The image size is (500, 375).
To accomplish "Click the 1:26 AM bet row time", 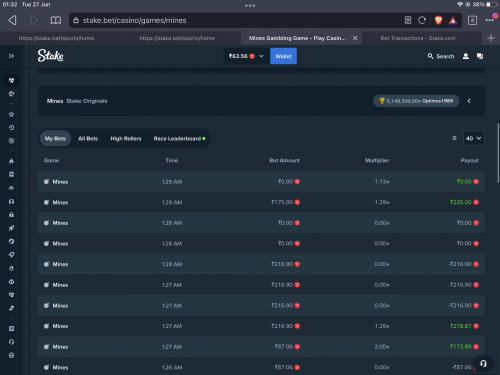I will [x=172, y=367].
